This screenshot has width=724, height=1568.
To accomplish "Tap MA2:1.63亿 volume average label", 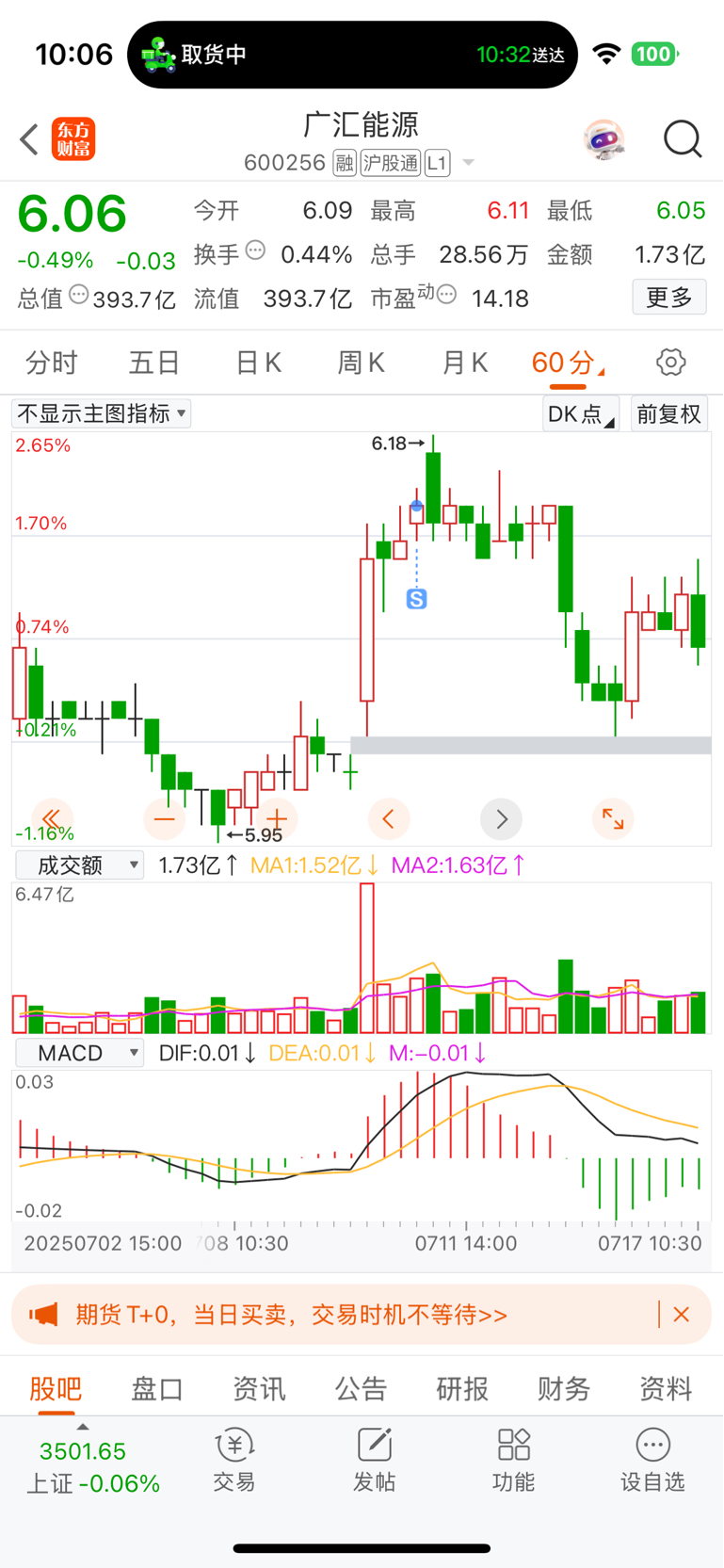I will coord(458,865).
